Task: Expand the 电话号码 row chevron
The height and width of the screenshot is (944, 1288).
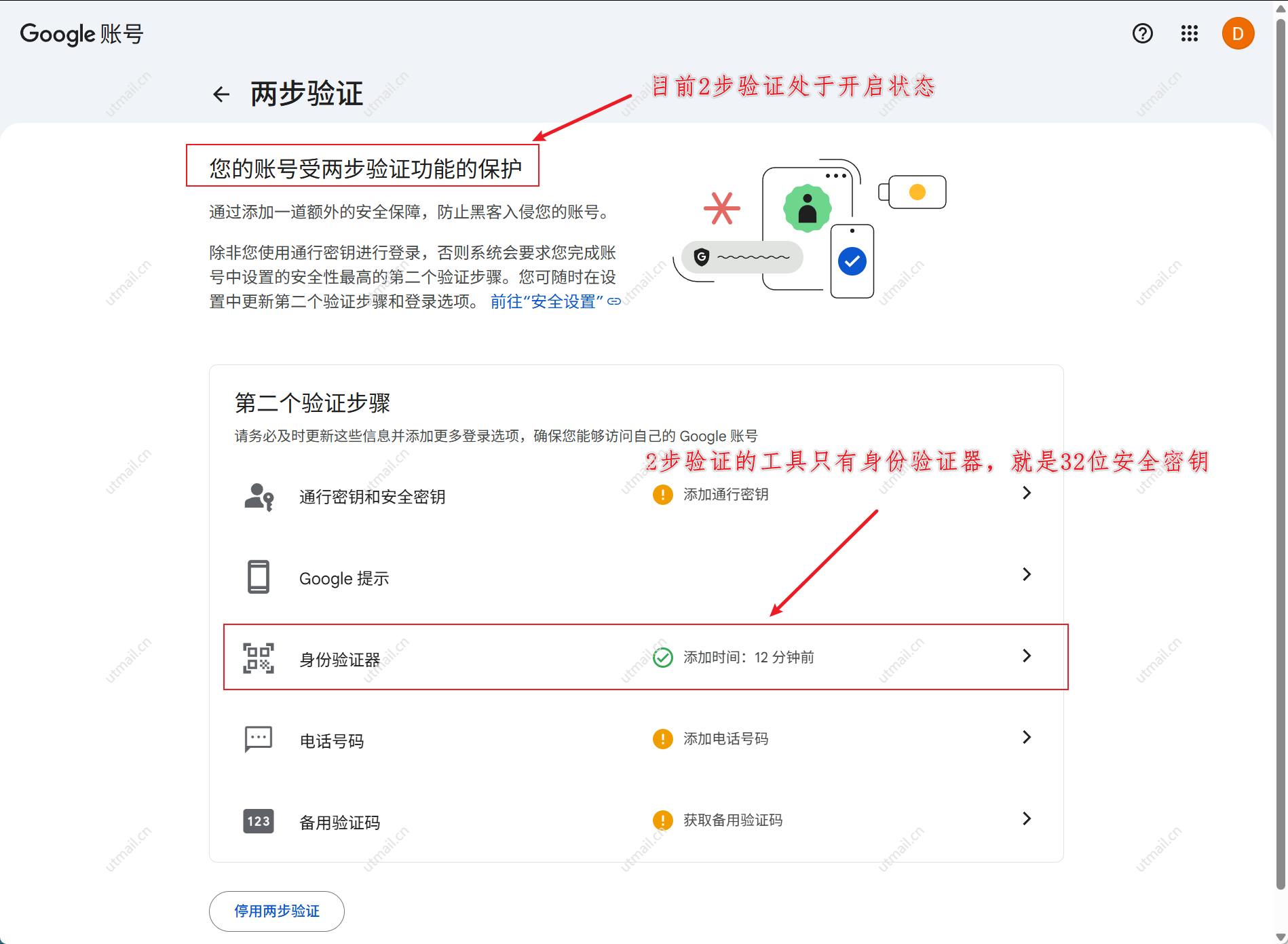Action: pos(1027,738)
